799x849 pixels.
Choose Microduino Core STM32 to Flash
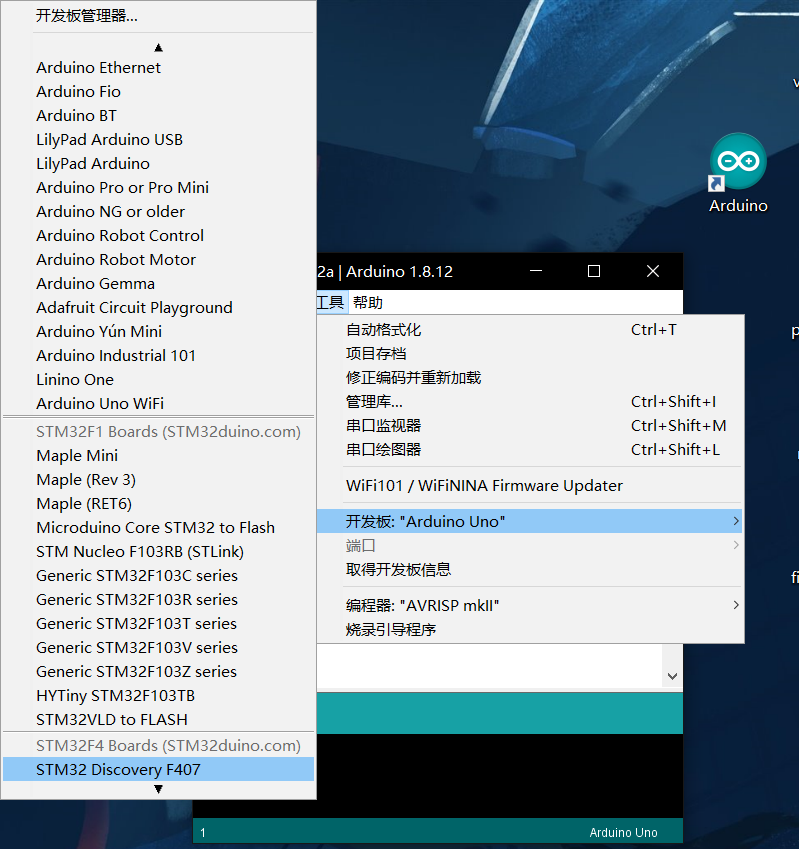pos(158,527)
